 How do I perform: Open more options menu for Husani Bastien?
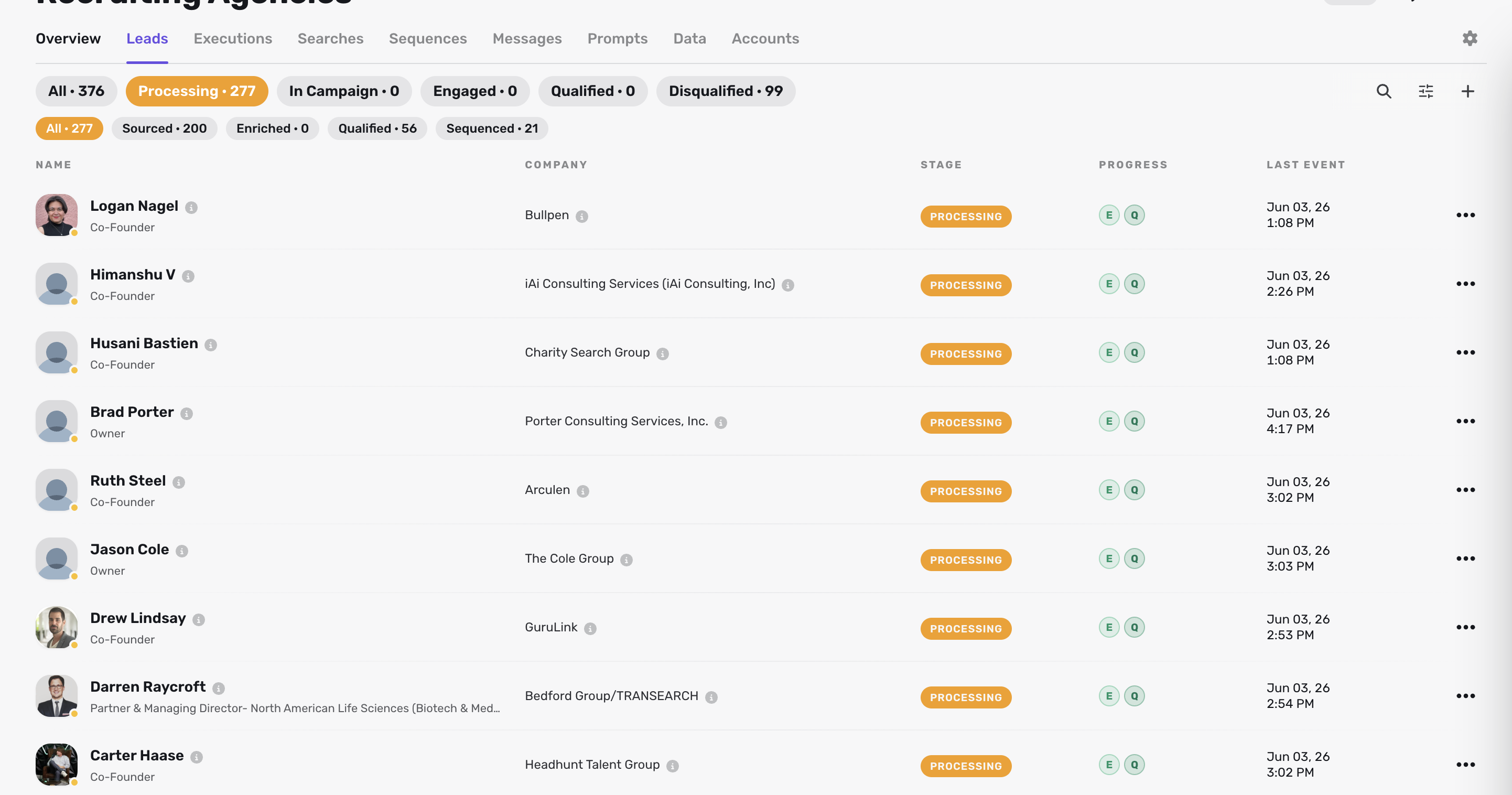coord(1465,352)
